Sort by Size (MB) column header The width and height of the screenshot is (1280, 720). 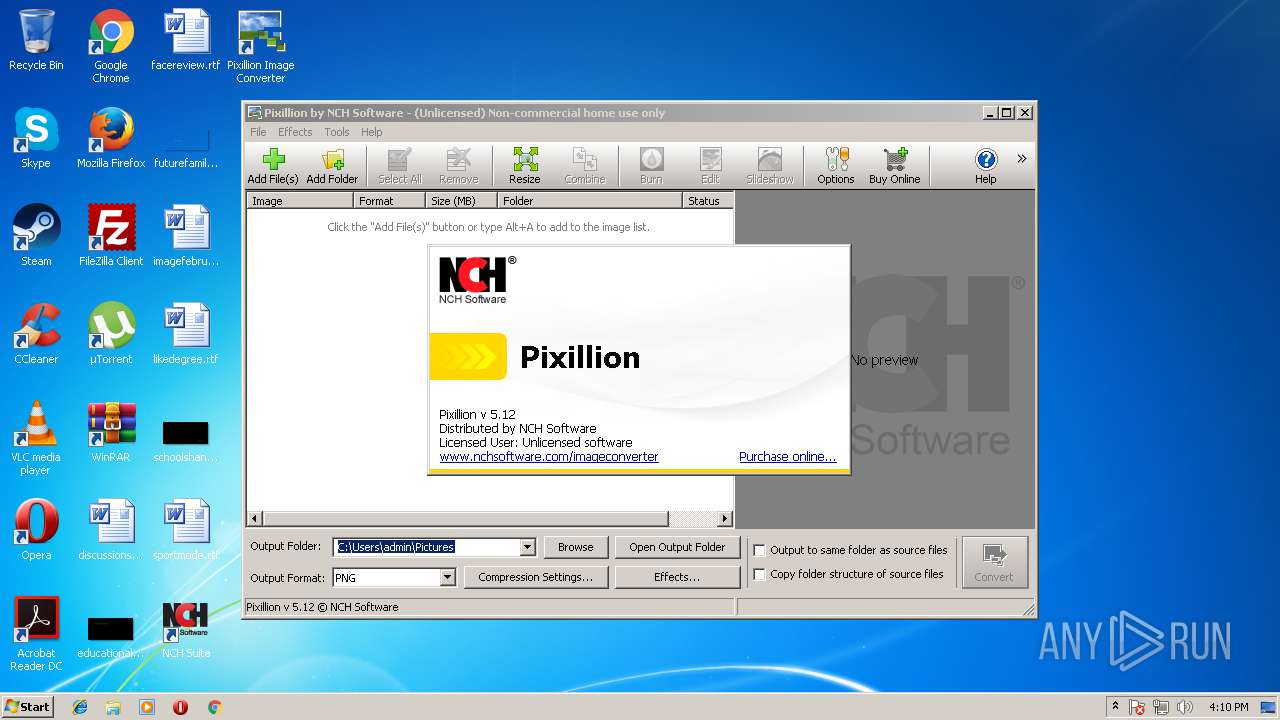click(462, 200)
